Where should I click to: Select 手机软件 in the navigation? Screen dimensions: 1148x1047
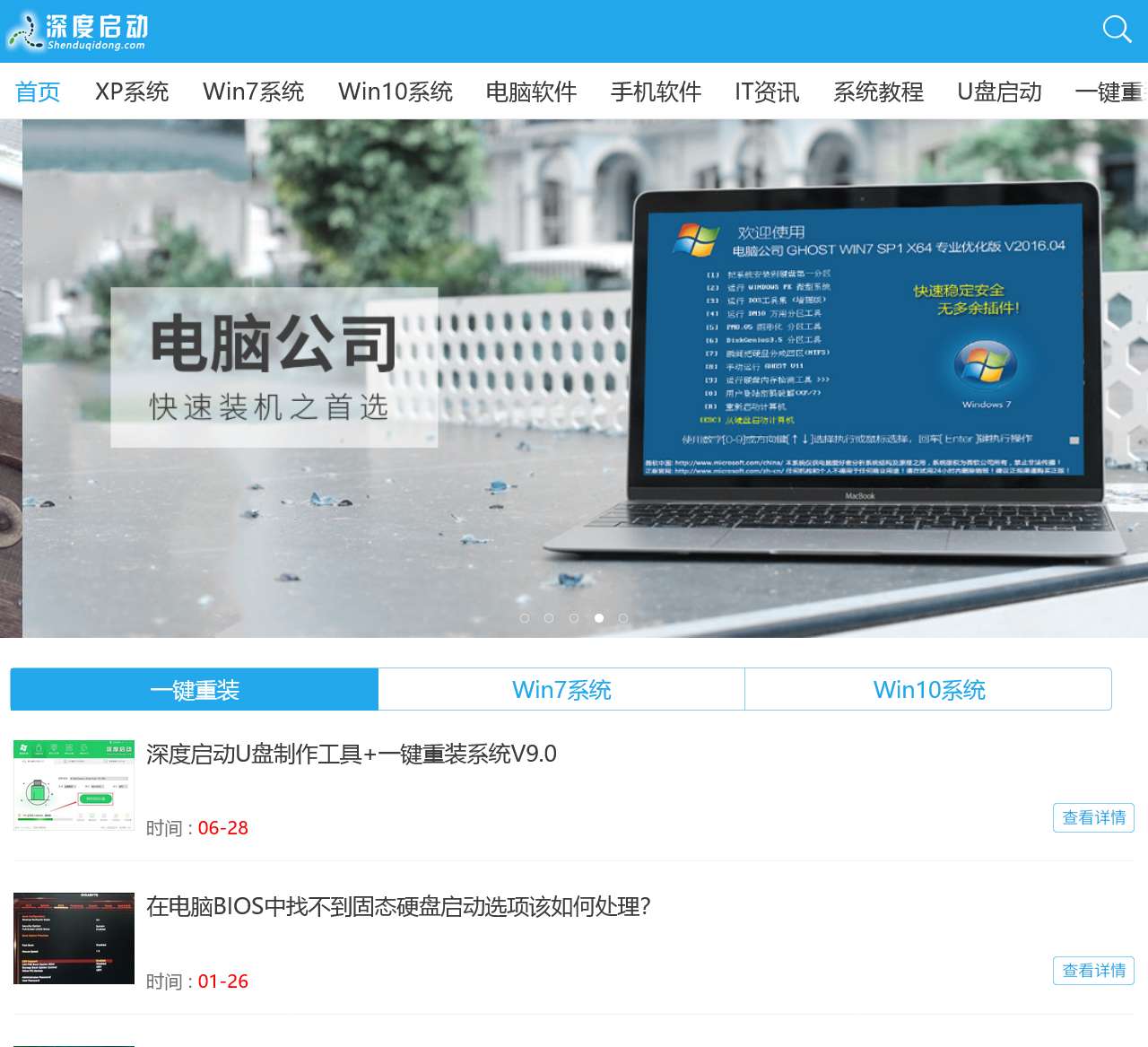(x=656, y=92)
